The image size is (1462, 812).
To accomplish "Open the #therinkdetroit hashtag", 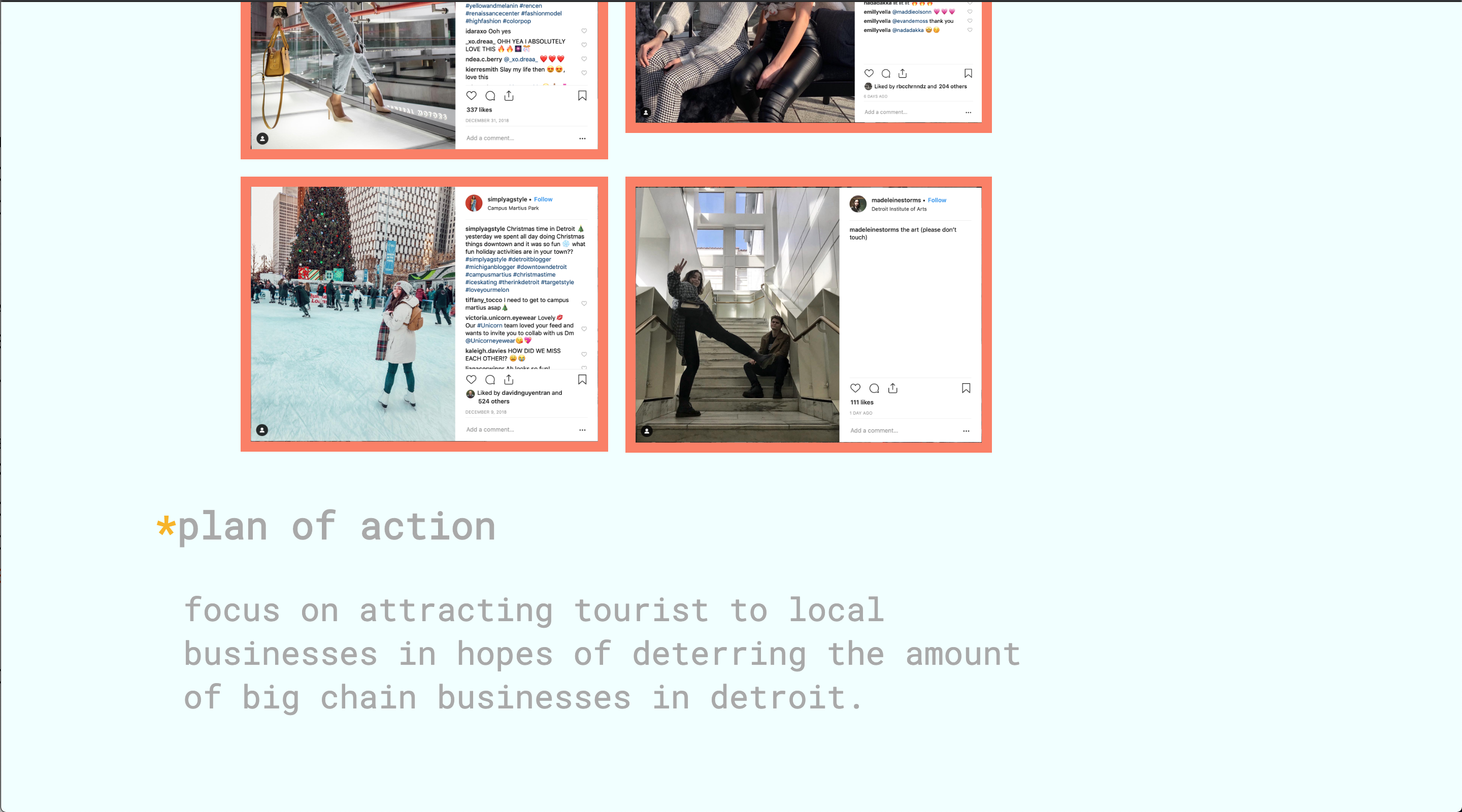I will click(x=519, y=283).
